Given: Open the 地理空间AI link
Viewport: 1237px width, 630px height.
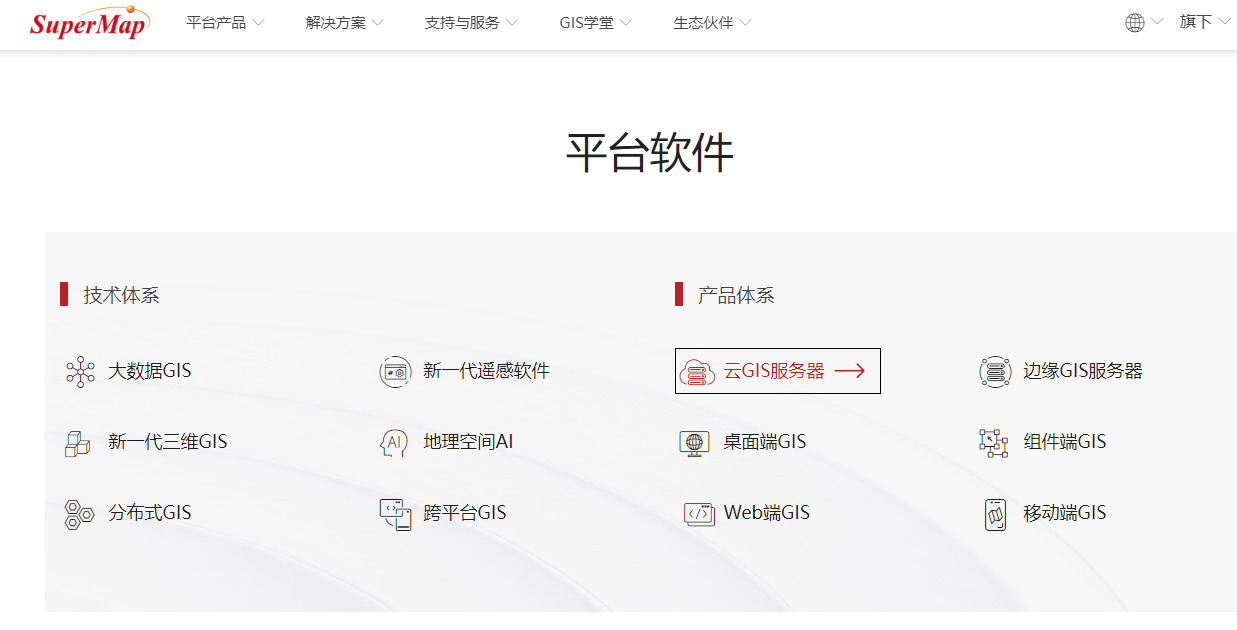Looking at the screenshot, I should (468, 442).
